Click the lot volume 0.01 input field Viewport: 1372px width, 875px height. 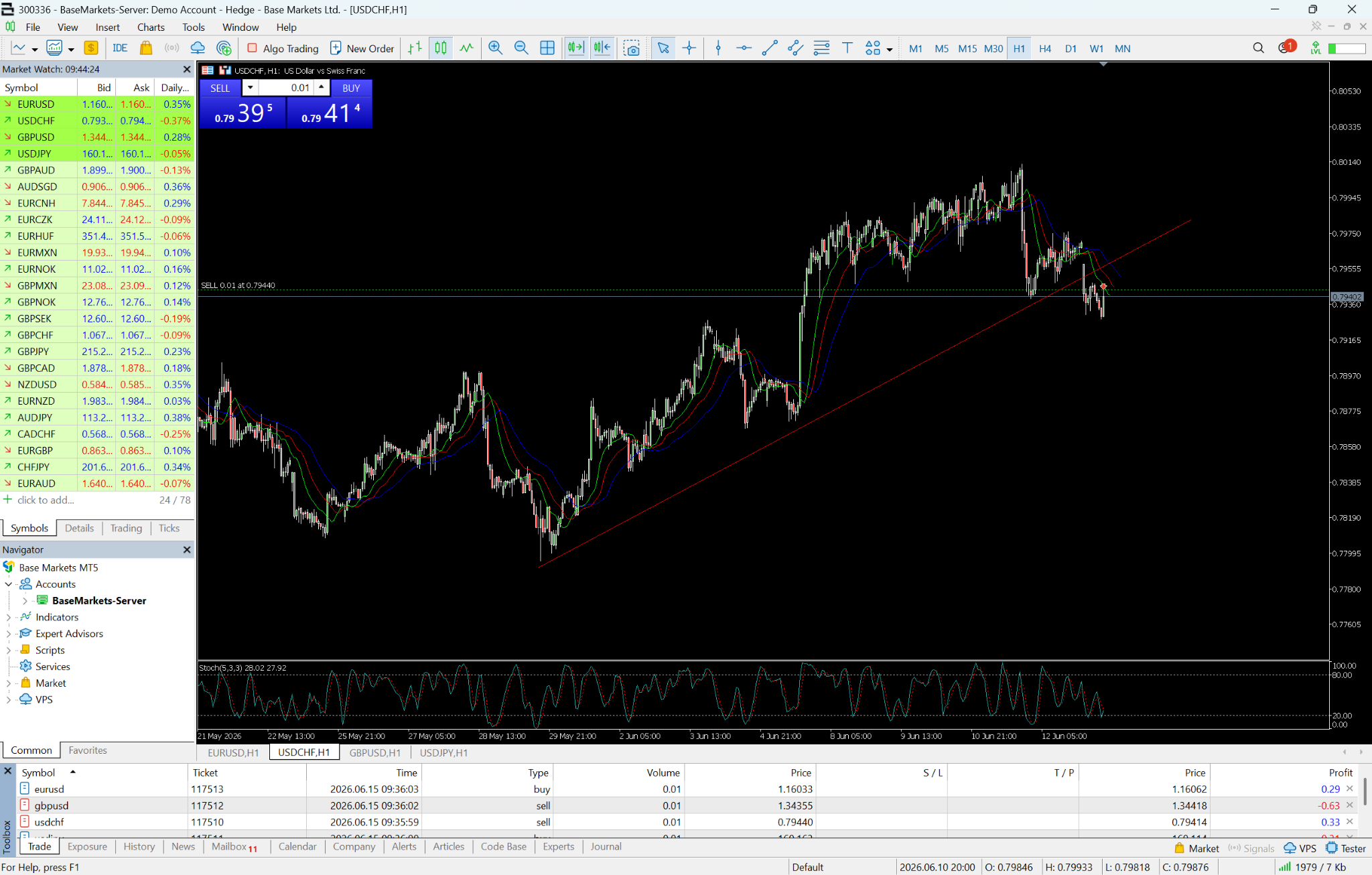[287, 88]
